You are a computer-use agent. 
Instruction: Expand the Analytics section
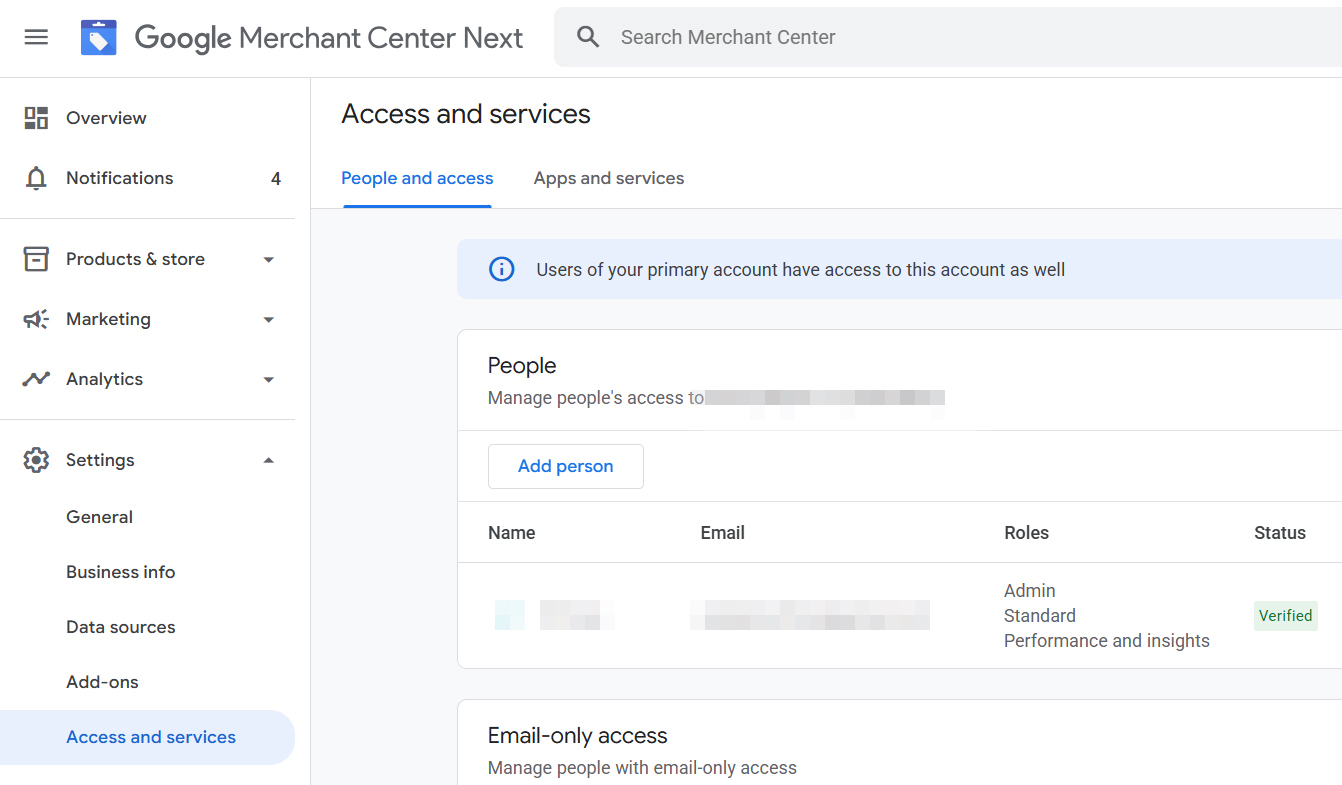(268, 379)
